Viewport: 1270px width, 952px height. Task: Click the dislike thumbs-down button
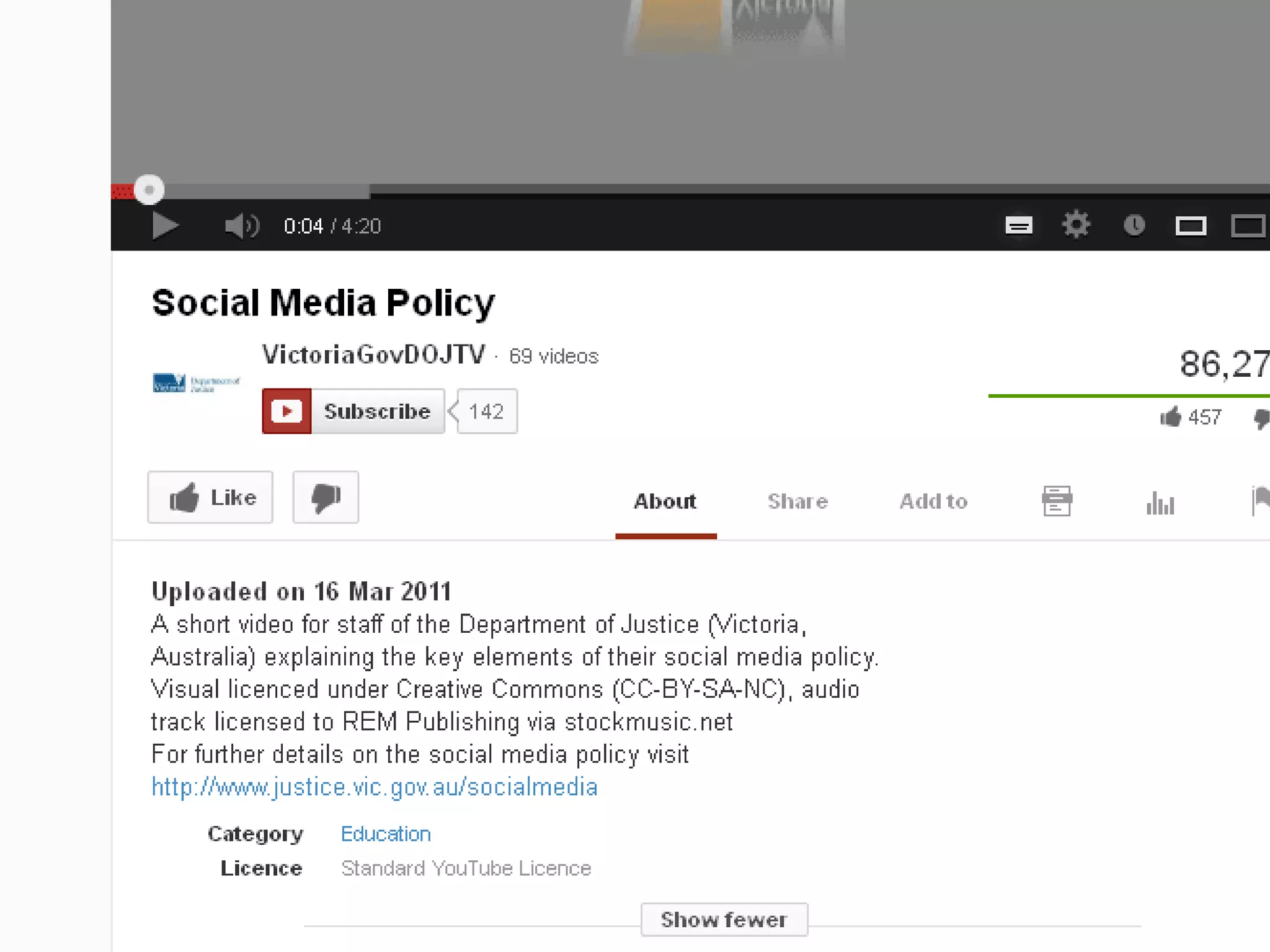click(x=326, y=498)
